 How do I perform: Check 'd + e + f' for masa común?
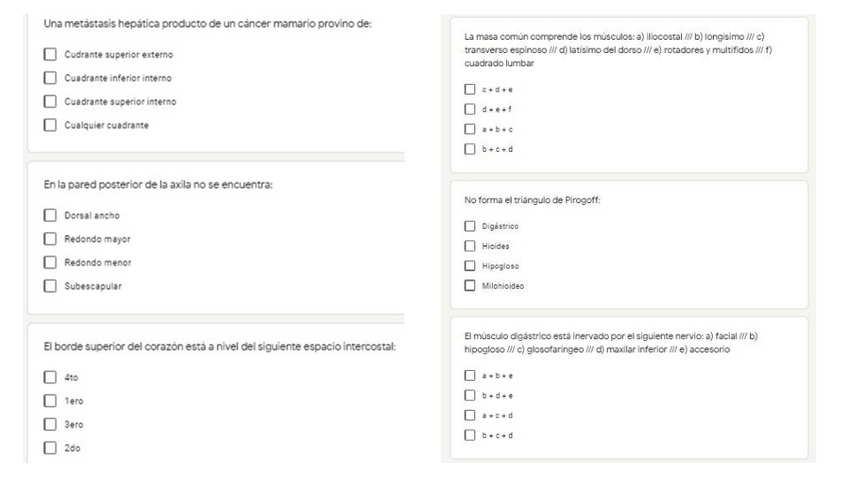[x=469, y=109]
